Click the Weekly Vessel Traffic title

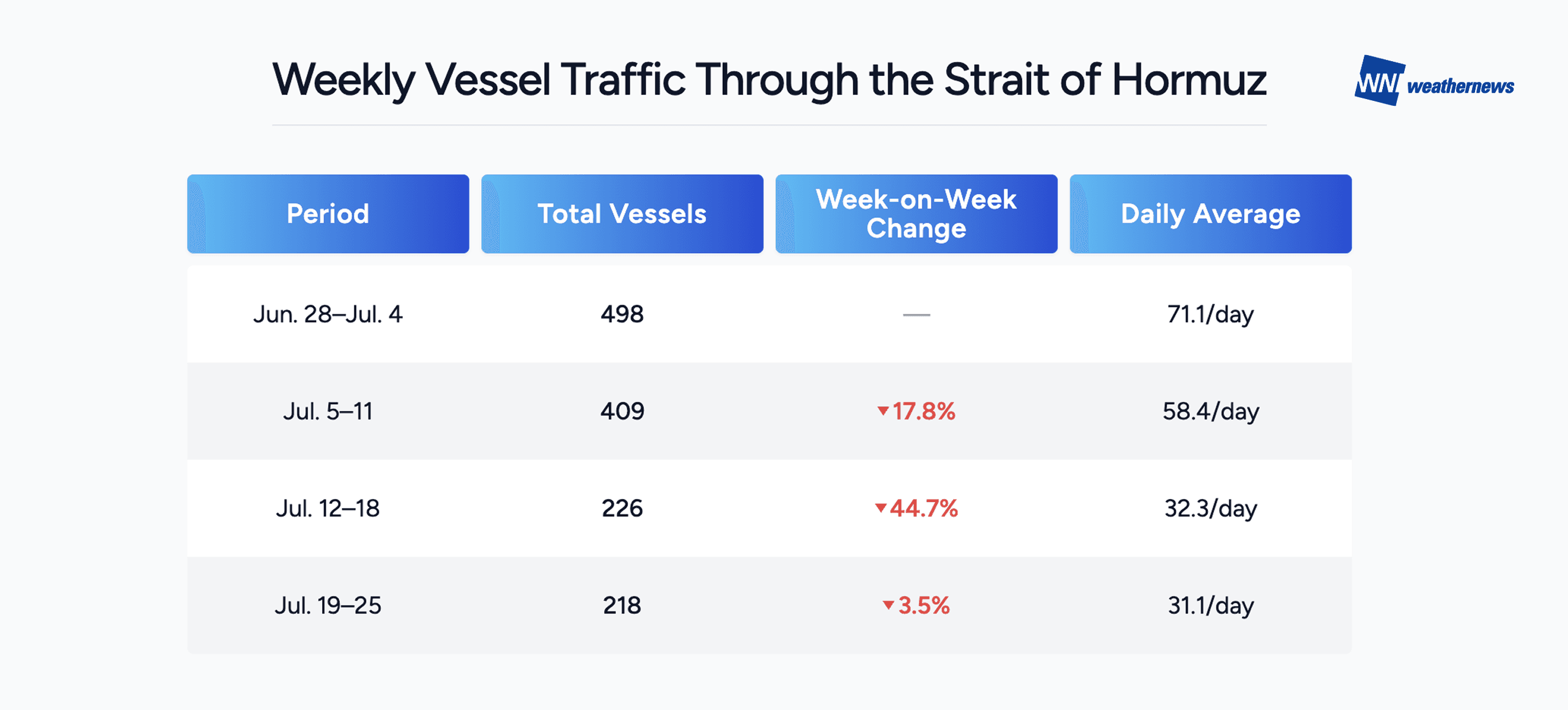769,80
